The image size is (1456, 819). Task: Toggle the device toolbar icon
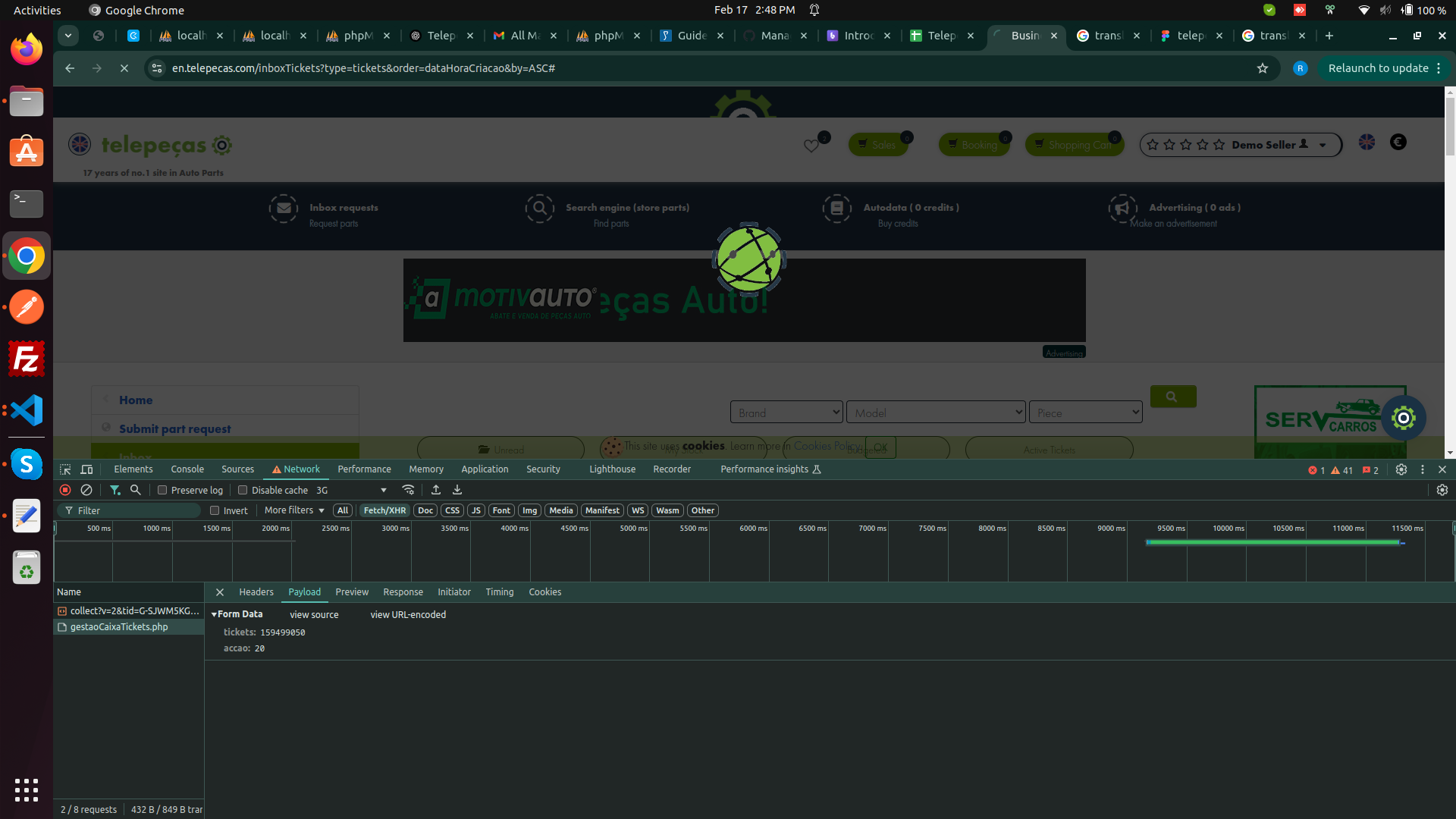click(86, 469)
